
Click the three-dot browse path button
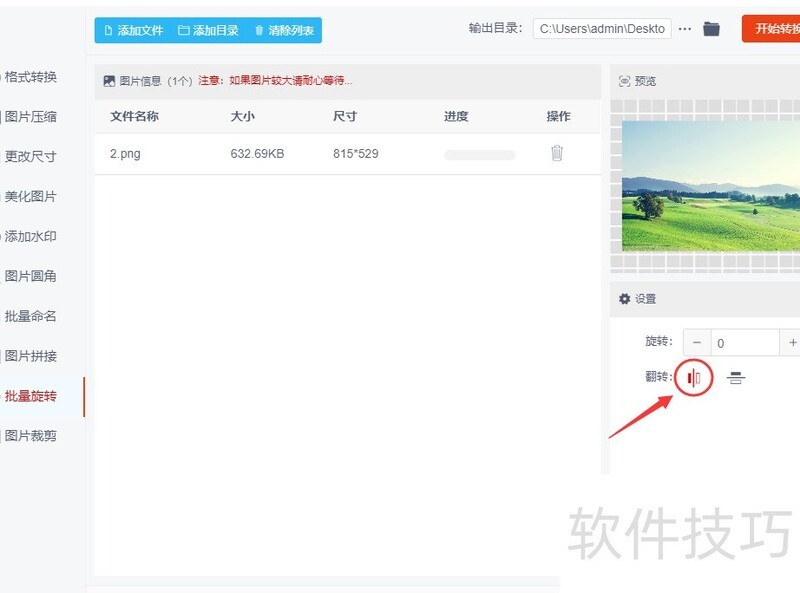click(685, 29)
